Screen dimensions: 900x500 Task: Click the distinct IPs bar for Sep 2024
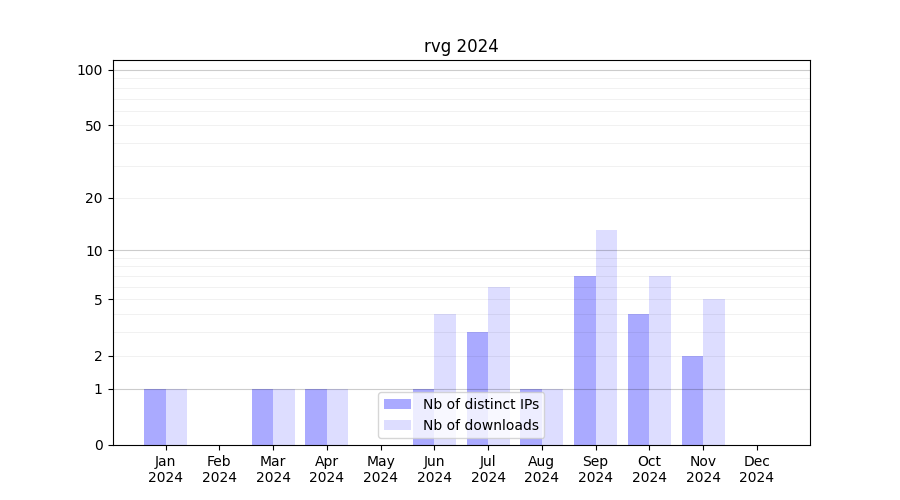click(x=585, y=360)
